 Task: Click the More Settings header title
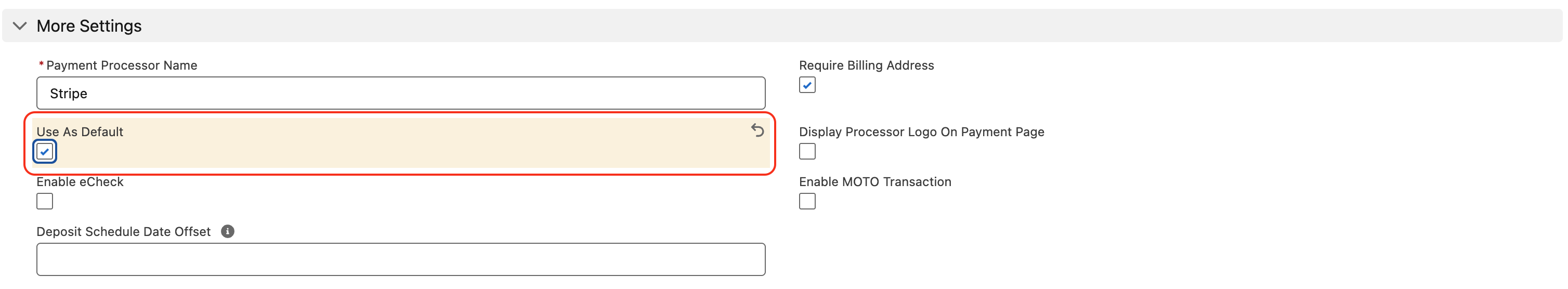pos(89,26)
